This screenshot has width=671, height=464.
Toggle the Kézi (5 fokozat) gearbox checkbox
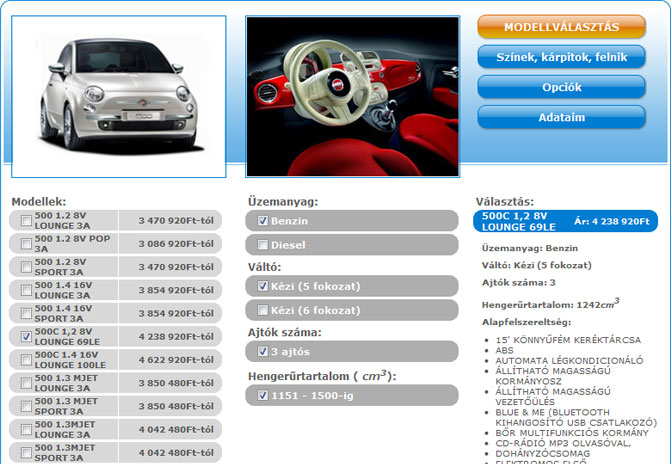coord(263,286)
